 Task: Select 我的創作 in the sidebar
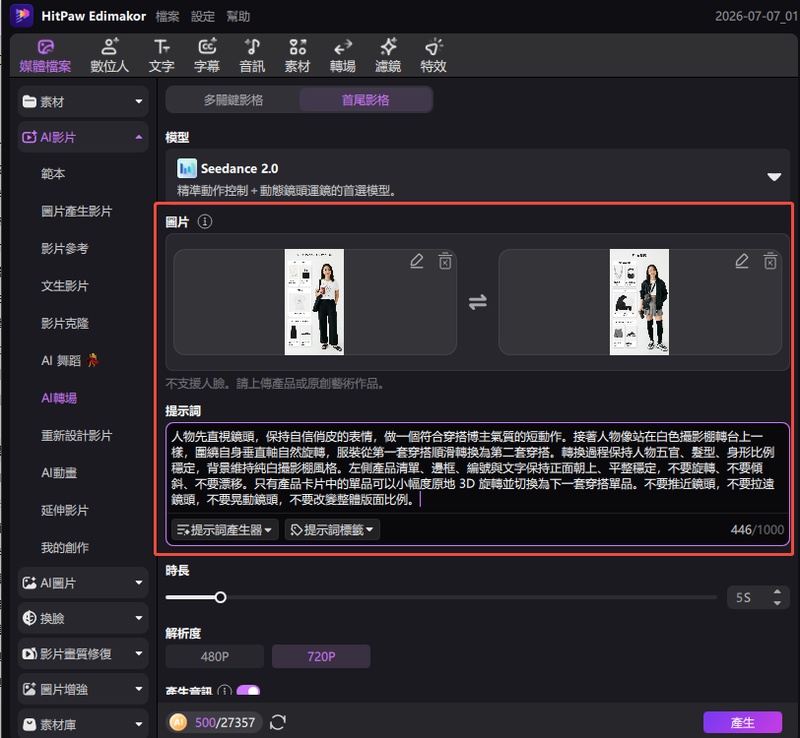click(65, 548)
